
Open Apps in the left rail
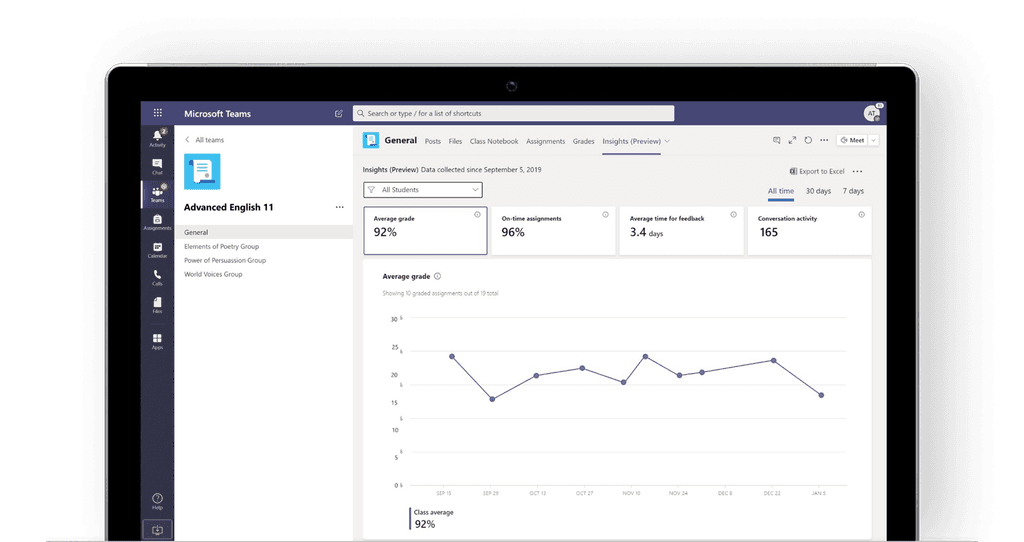tap(157, 342)
